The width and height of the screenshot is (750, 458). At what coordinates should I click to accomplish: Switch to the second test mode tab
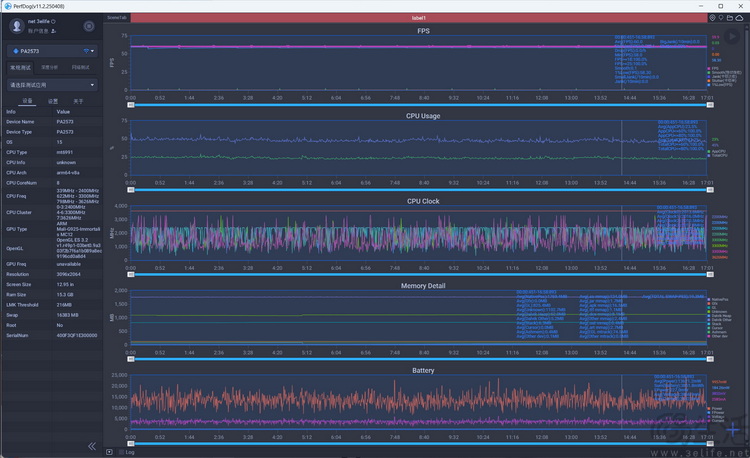[x=49, y=67]
